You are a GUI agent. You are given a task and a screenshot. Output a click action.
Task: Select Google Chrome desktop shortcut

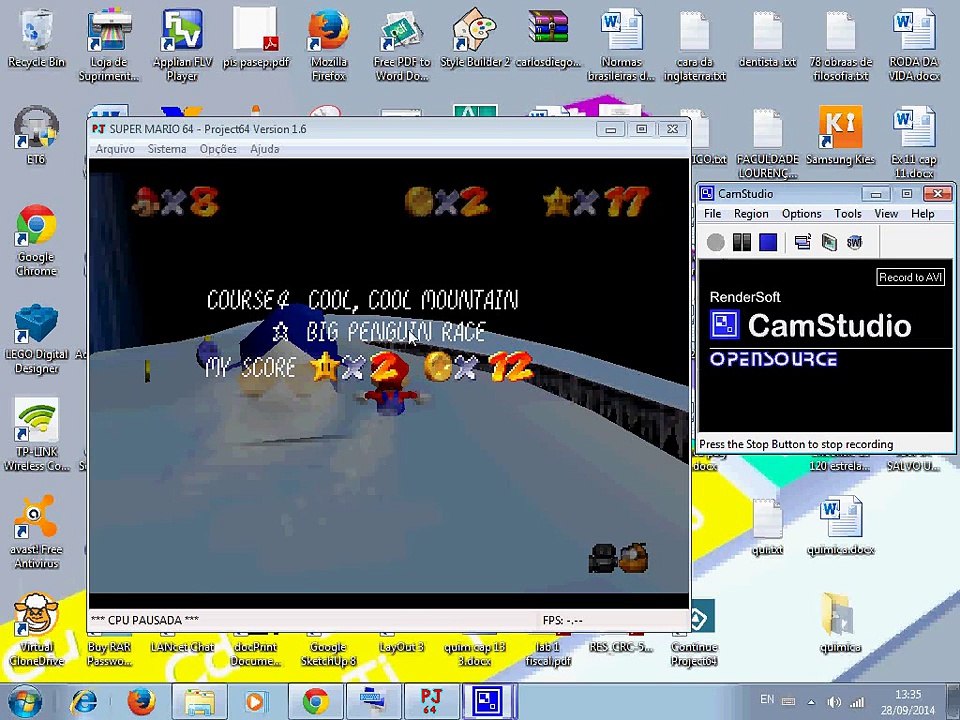click(x=36, y=240)
